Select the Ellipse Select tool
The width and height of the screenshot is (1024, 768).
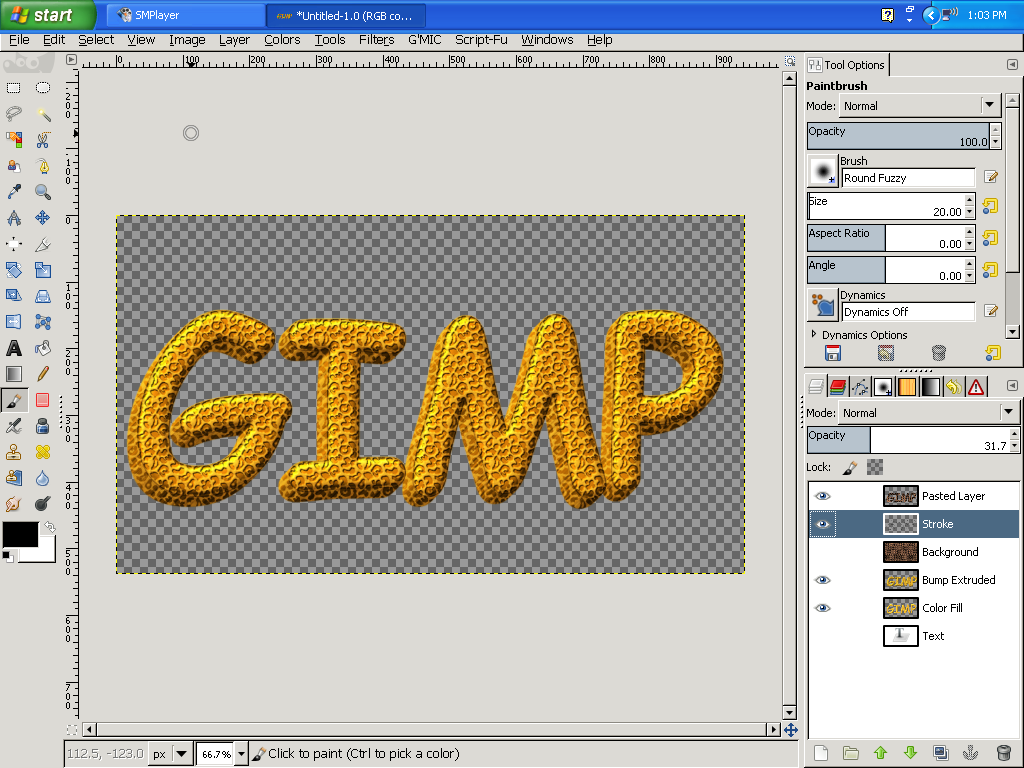pyautogui.click(x=43, y=88)
